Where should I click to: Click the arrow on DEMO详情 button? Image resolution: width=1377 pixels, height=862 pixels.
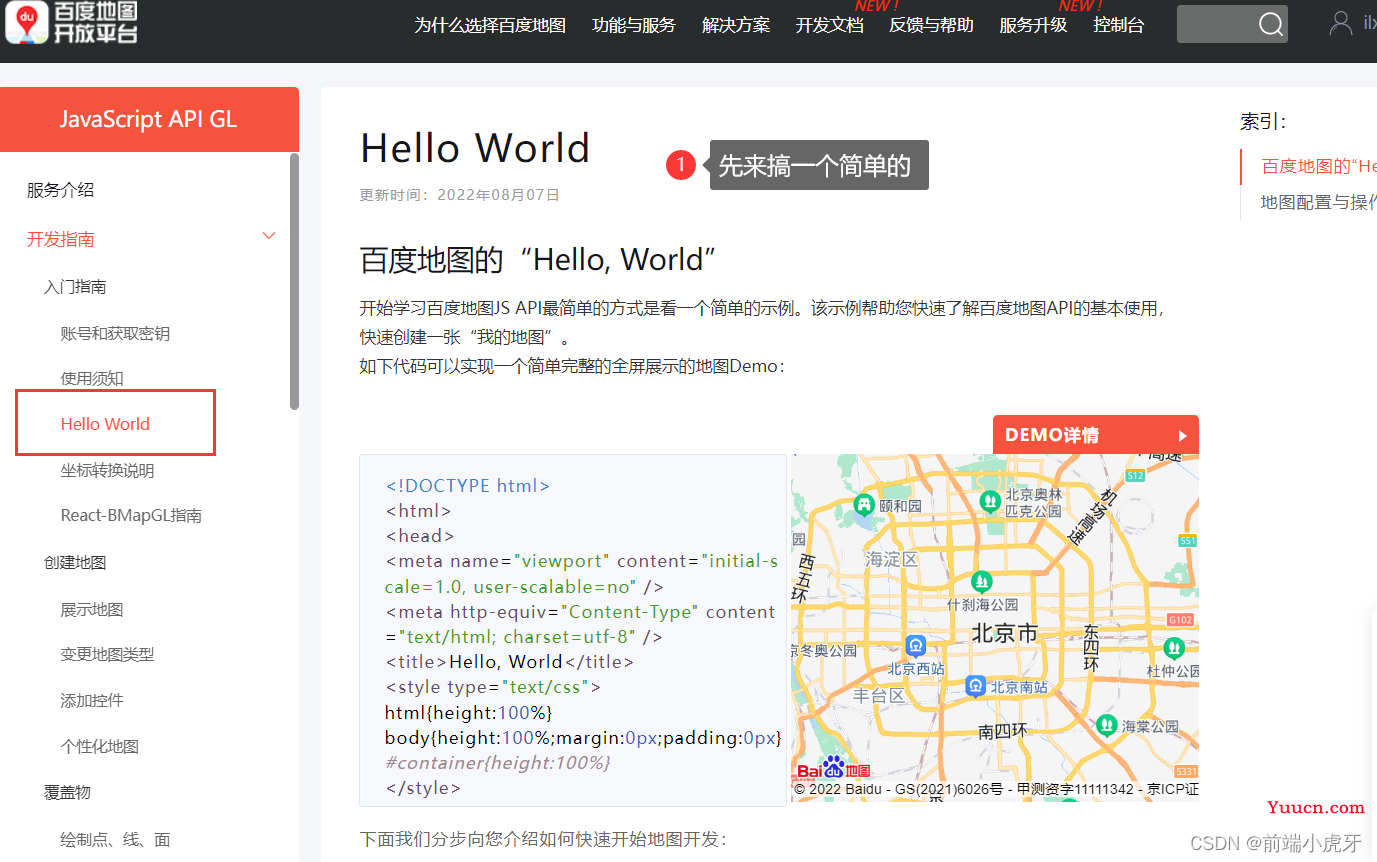pyautogui.click(x=1183, y=436)
